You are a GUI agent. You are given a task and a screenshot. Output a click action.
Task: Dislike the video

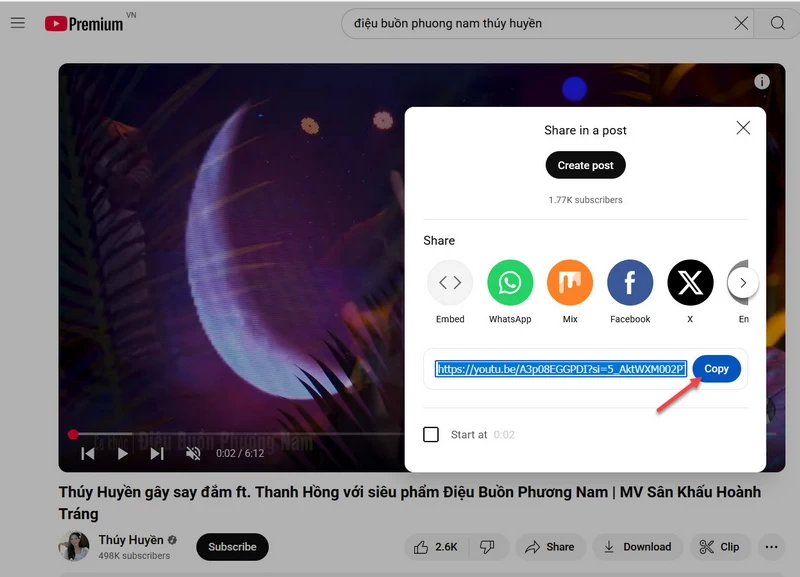(x=487, y=547)
